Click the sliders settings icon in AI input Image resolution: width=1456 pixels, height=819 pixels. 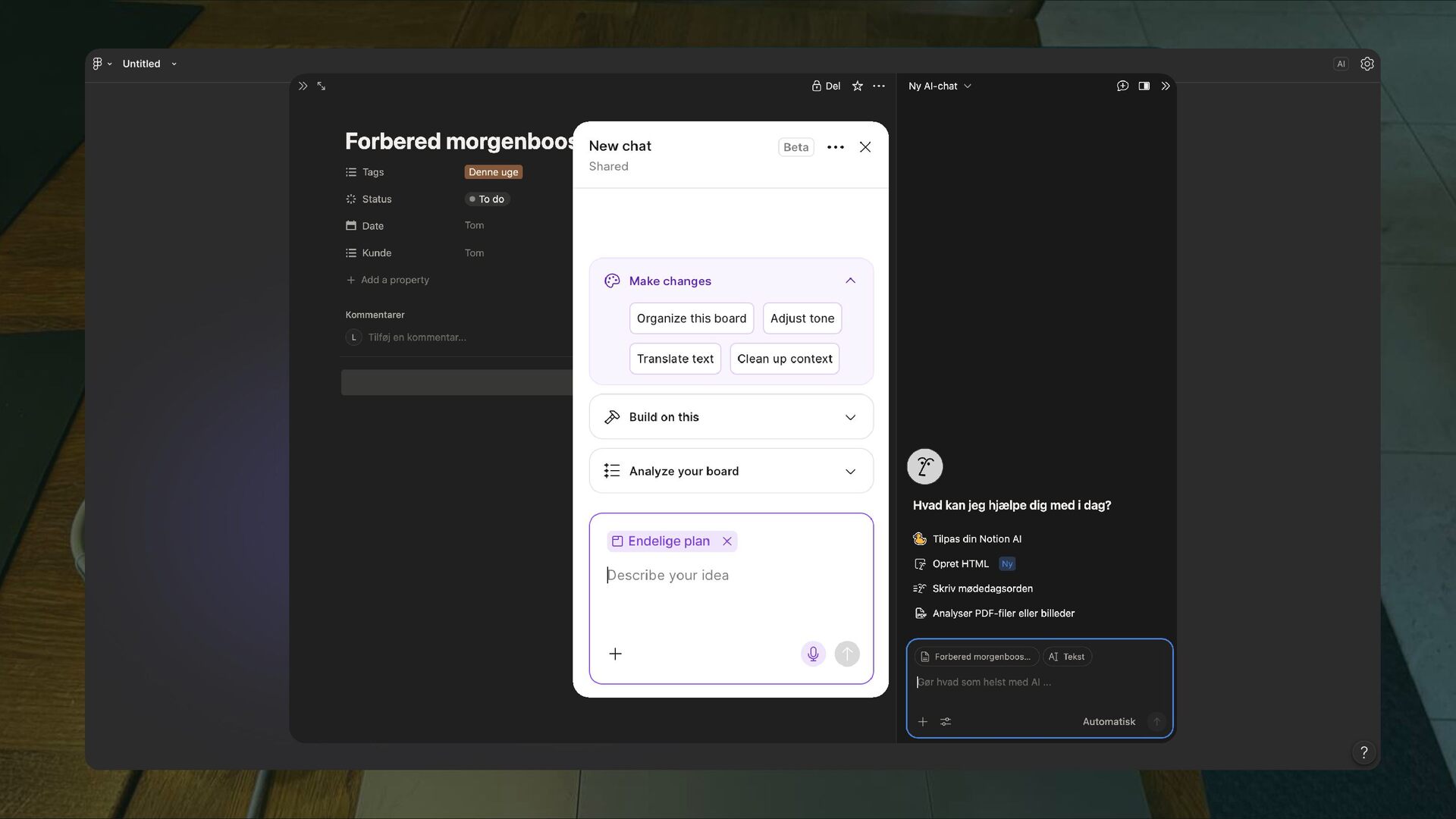[945, 721]
